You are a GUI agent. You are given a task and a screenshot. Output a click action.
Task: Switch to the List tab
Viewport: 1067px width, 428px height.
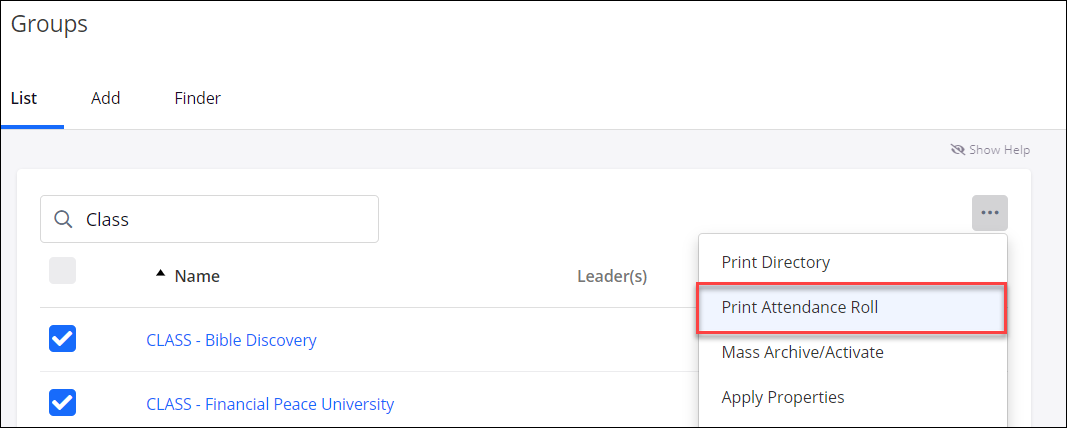click(x=24, y=98)
